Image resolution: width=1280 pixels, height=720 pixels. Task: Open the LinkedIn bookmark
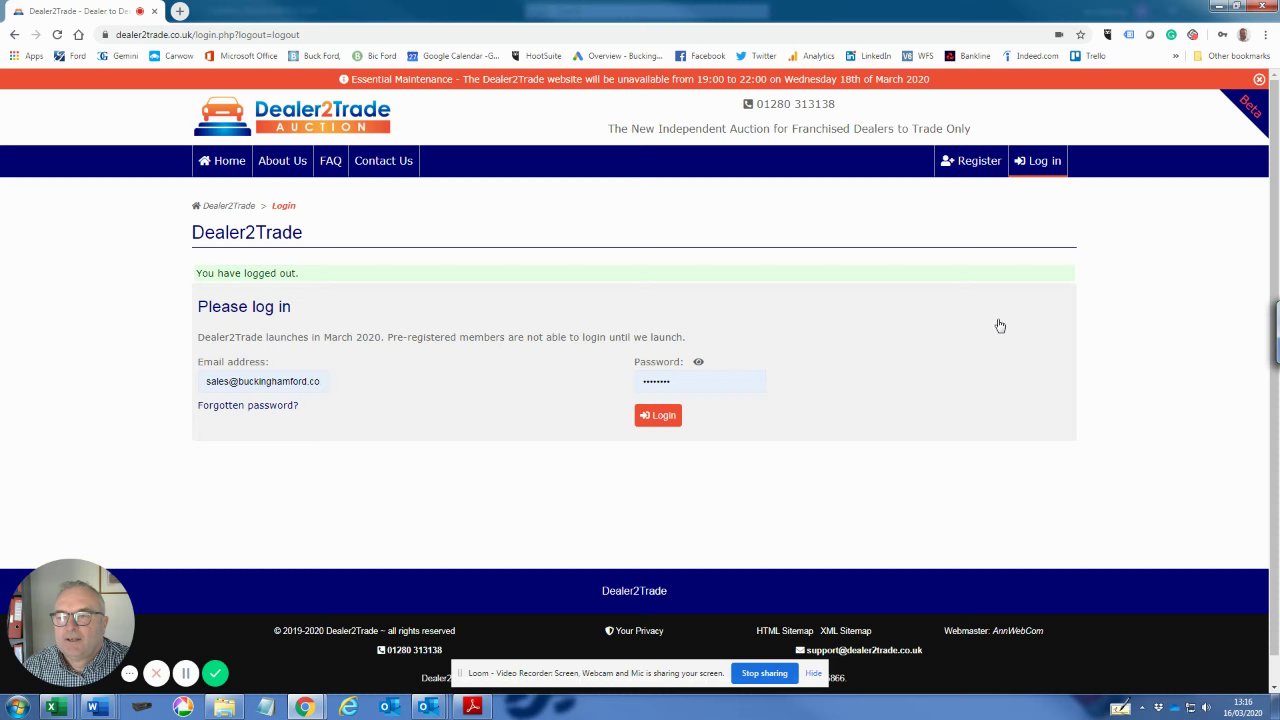coord(868,56)
